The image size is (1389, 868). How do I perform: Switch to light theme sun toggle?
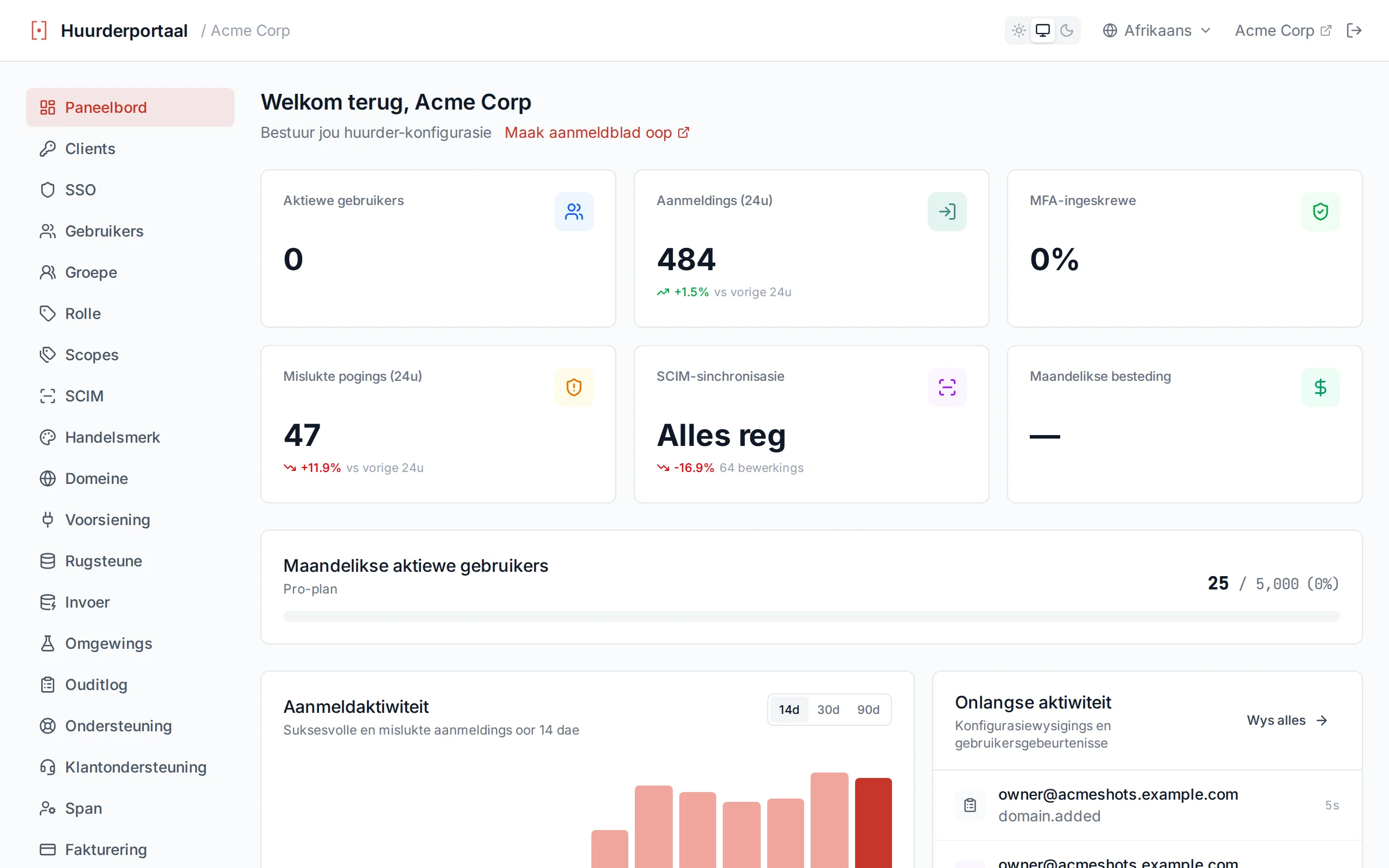pos(1019,30)
